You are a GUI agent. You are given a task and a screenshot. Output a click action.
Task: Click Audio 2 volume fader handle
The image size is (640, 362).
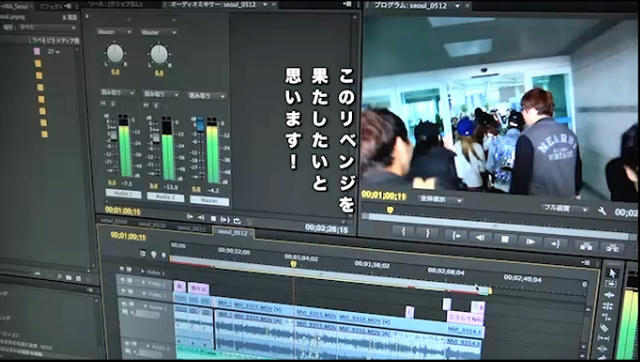tap(156, 138)
